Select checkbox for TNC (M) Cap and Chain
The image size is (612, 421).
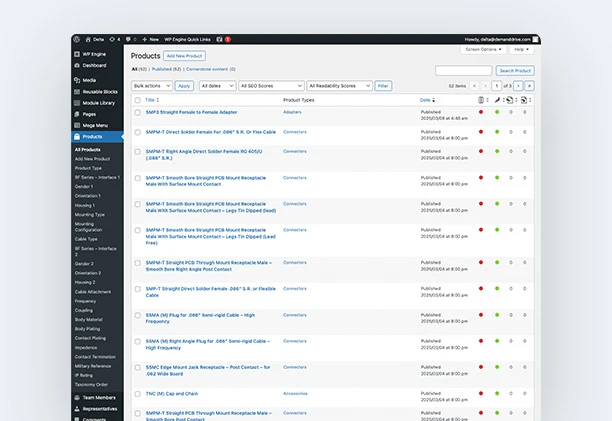(x=138, y=393)
